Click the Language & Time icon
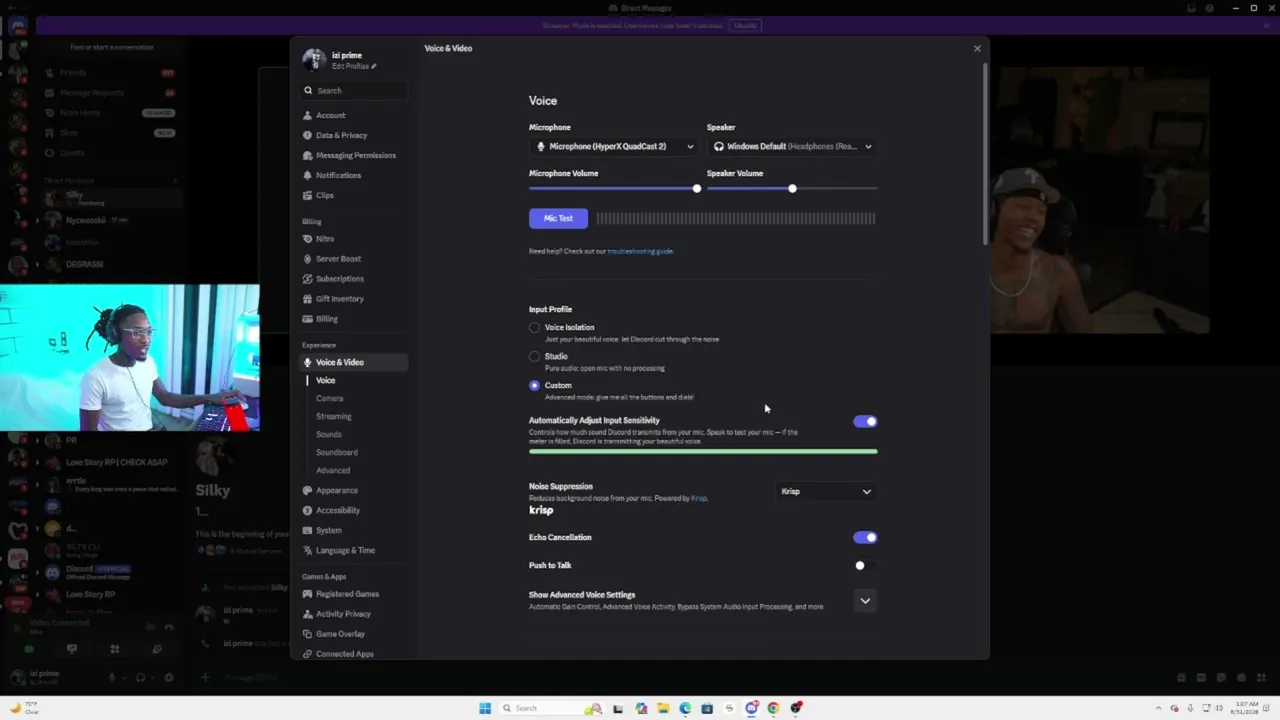 [308, 550]
